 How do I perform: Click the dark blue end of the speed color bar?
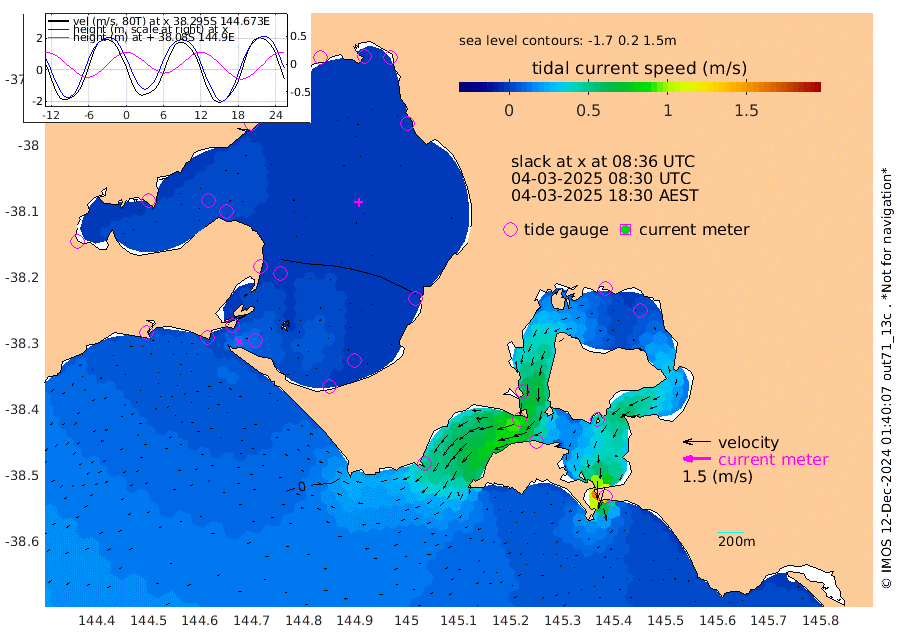click(465, 87)
